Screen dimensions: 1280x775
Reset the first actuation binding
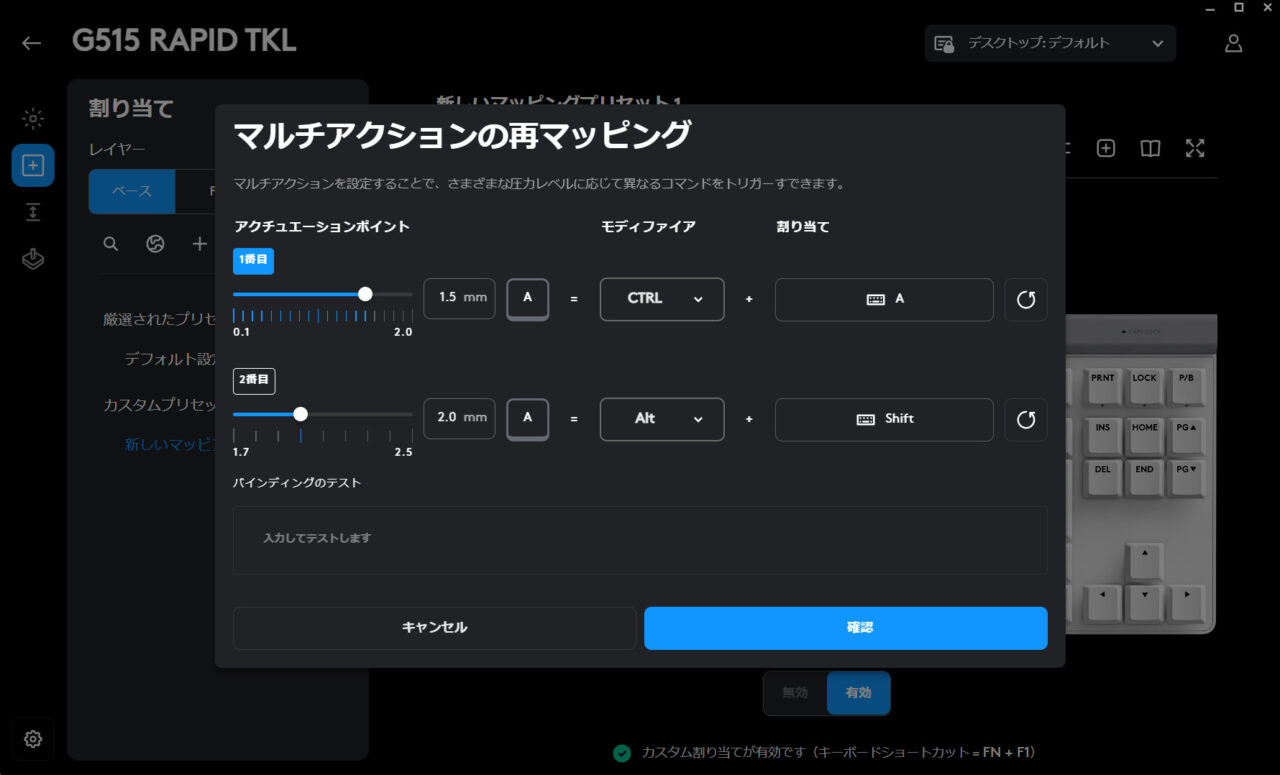(x=1025, y=300)
